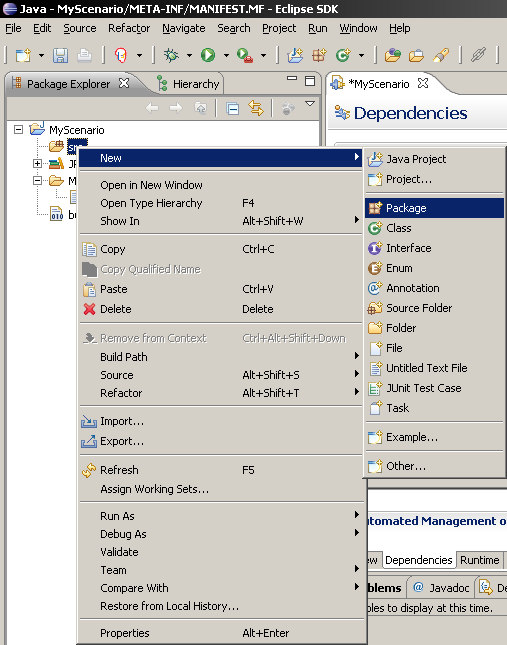Click Delete in the context menu
The width and height of the screenshot is (507, 645).
[221, 309]
